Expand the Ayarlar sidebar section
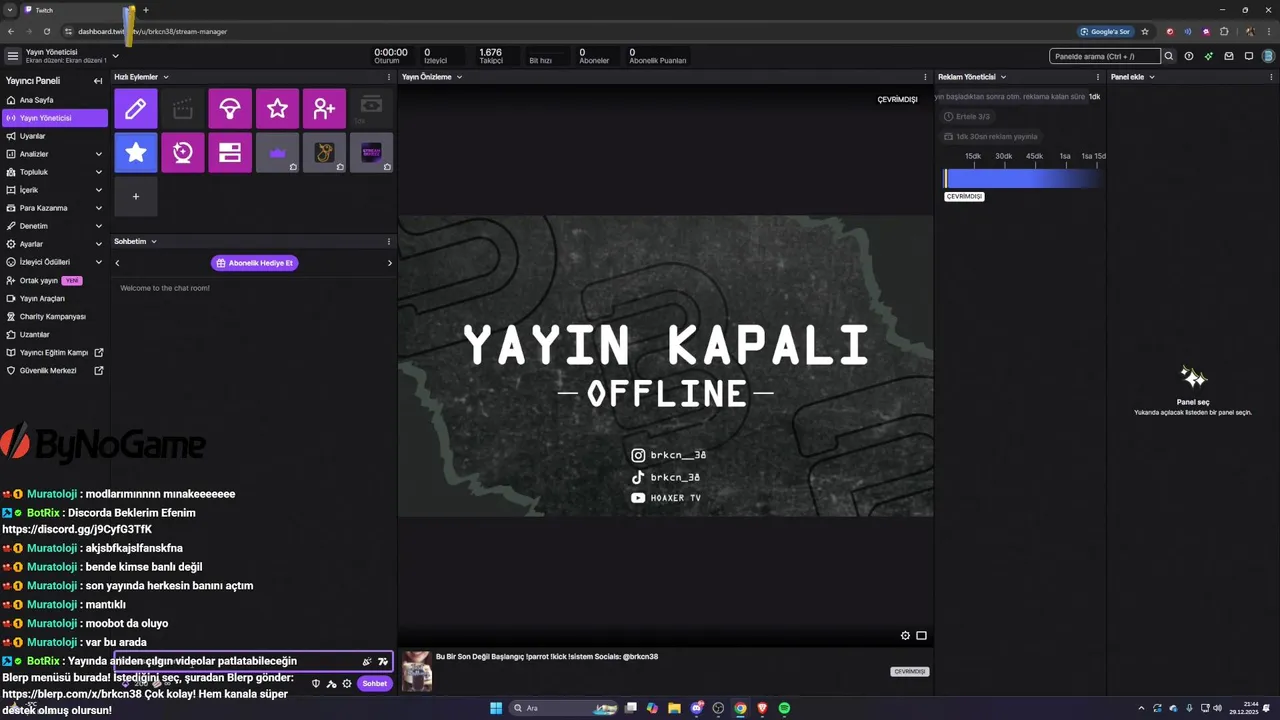This screenshot has height=720, width=1280. click(x=98, y=244)
